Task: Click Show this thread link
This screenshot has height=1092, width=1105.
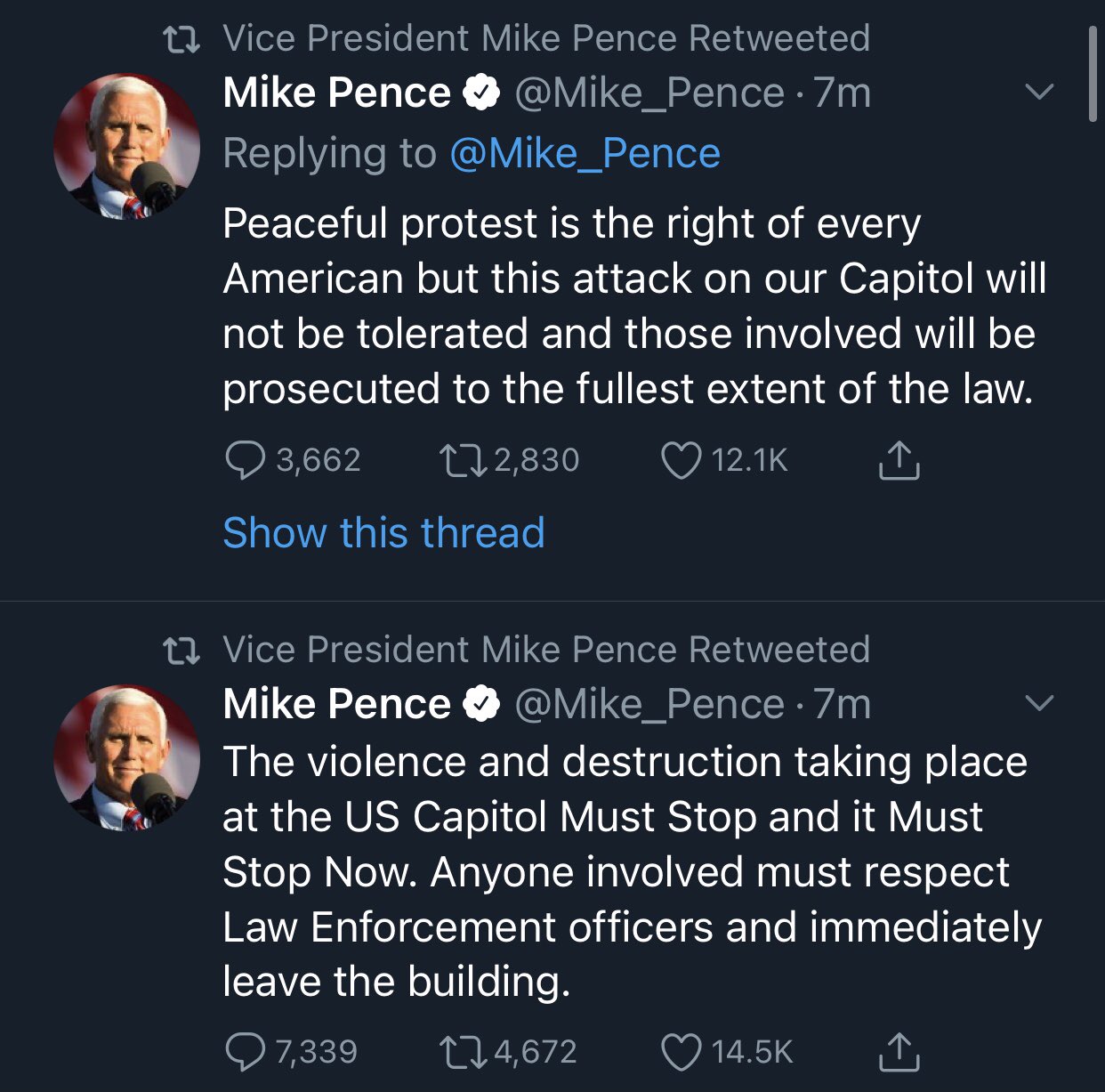Action: (x=383, y=533)
